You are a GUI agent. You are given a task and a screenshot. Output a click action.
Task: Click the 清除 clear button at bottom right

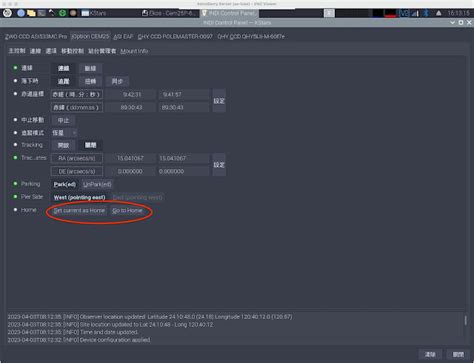coord(430,354)
